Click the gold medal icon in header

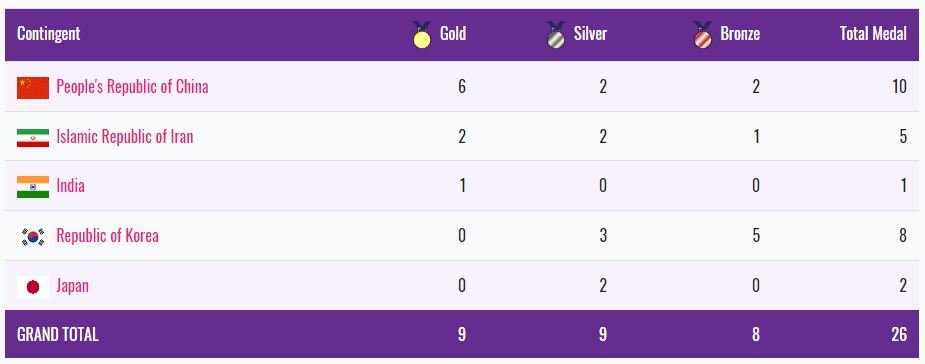421,34
